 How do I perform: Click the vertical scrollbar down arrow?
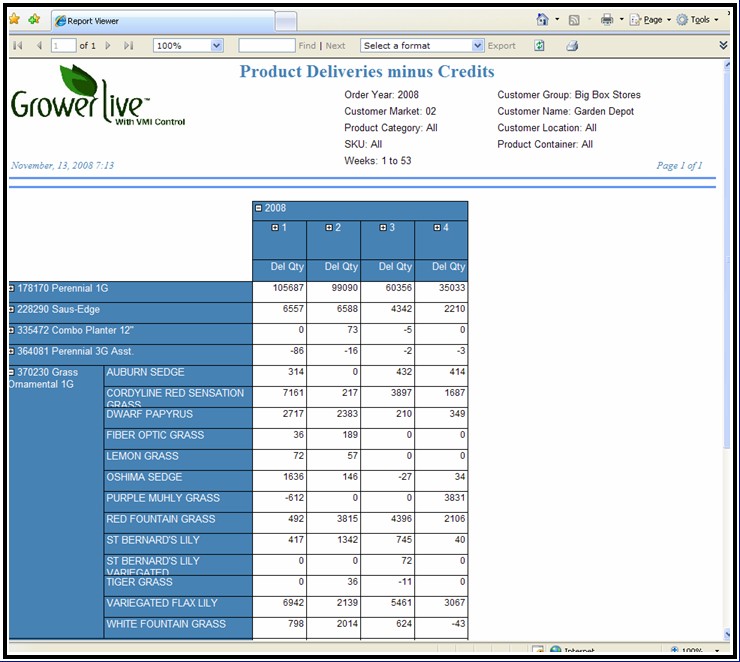[x=725, y=634]
